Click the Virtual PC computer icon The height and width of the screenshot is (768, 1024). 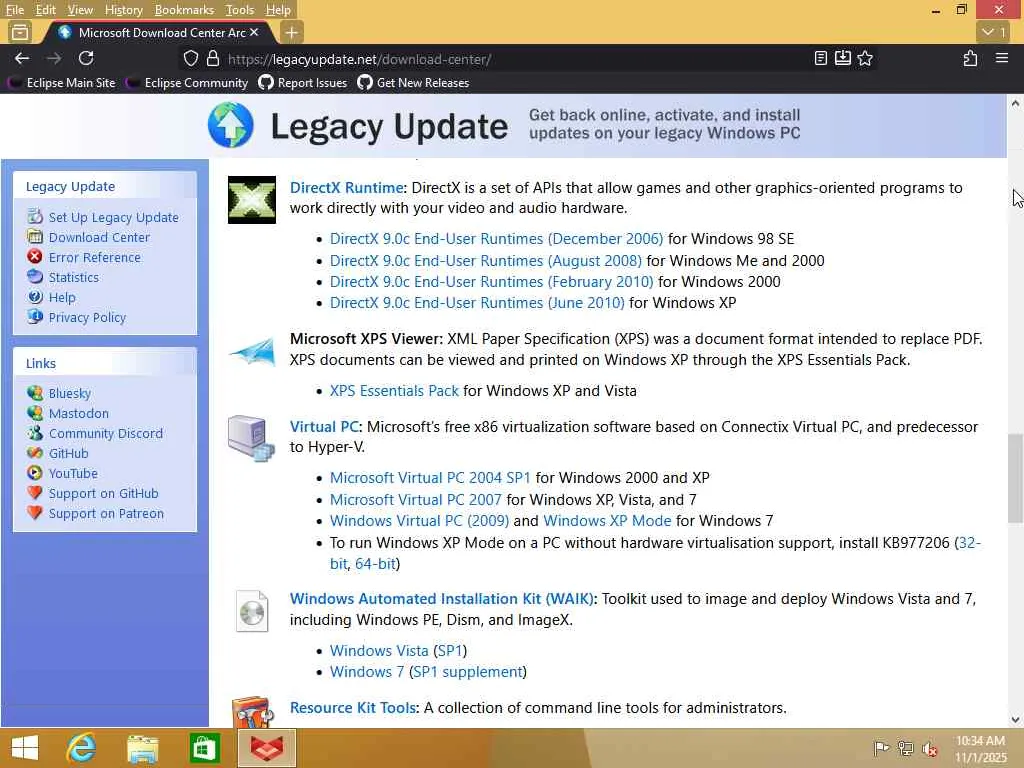tap(251, 438)
